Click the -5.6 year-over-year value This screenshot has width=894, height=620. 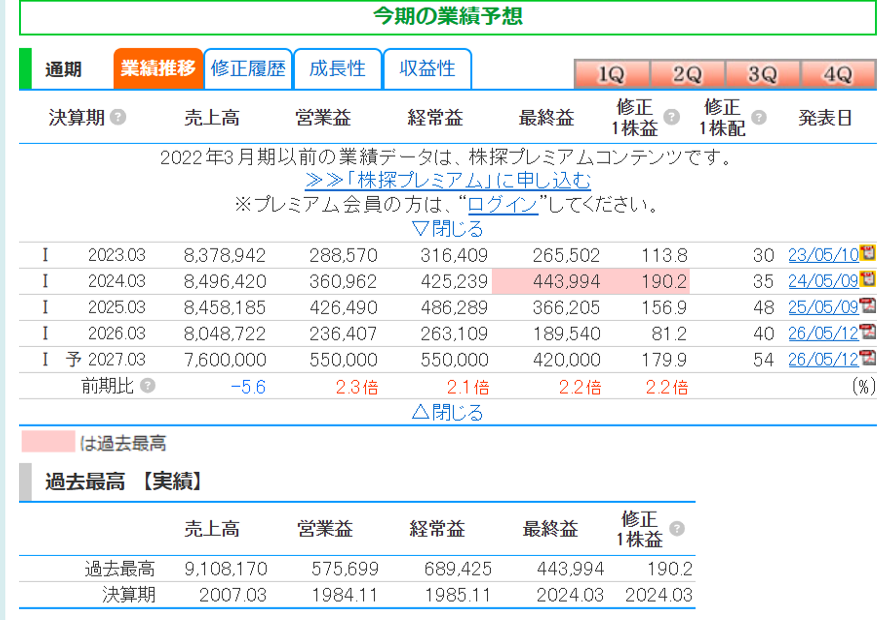click(x=248, y=387)
